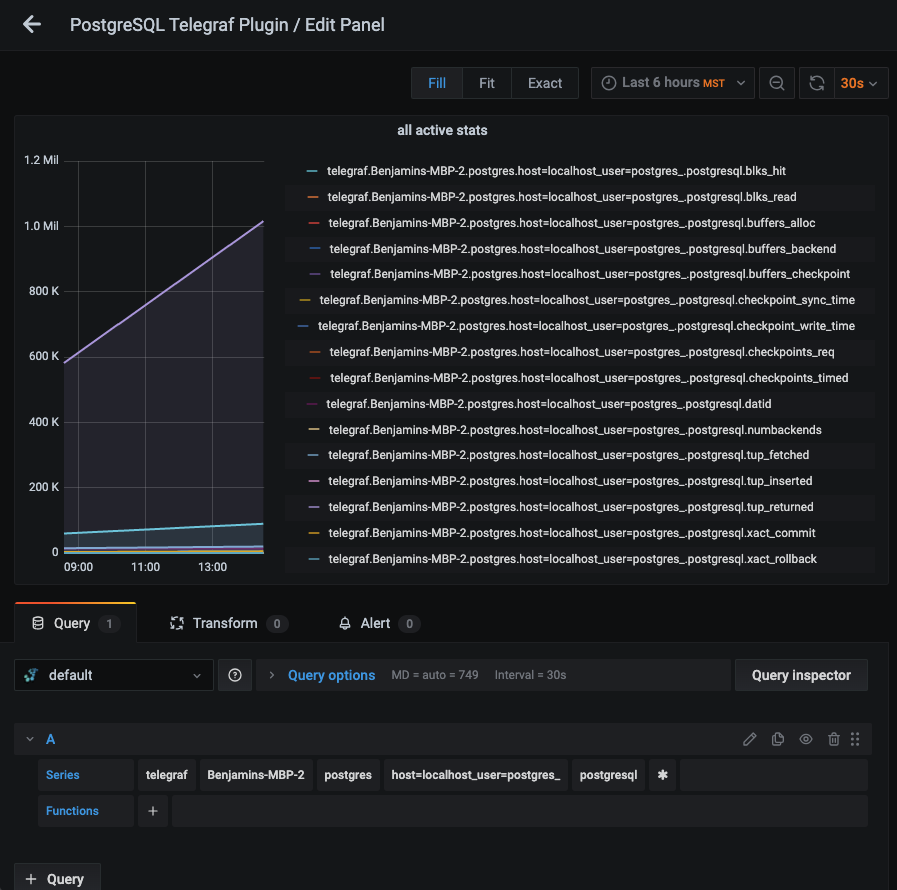Click the buffers_backend legend series name

pos(582,249)
